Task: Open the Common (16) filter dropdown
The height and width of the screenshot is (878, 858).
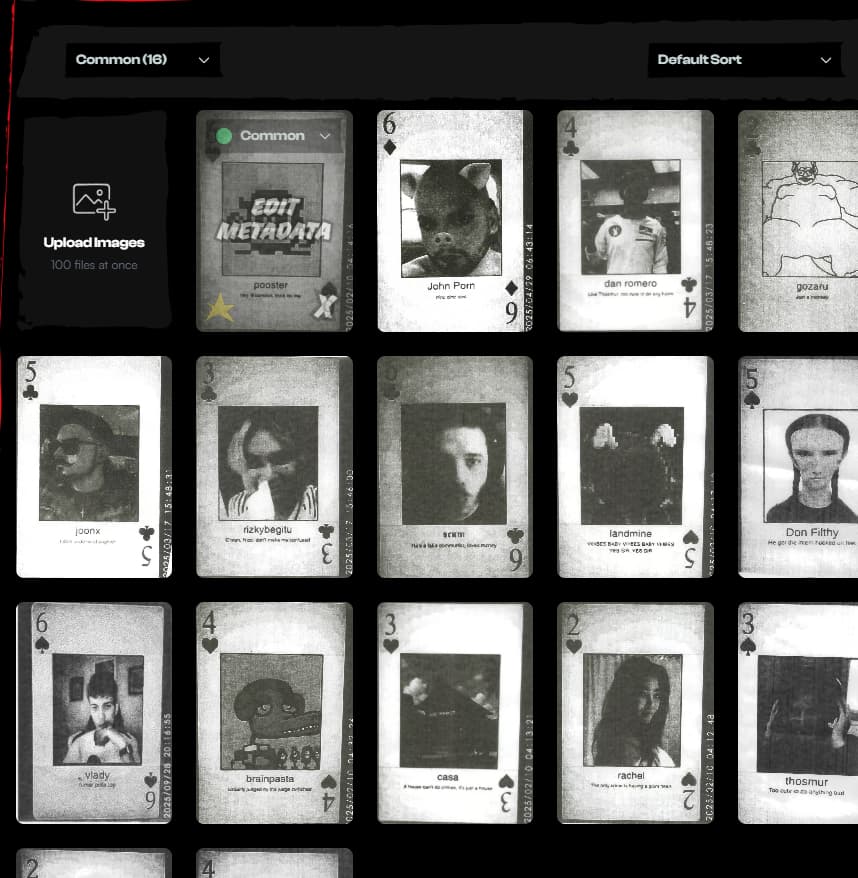Action: 145,59
